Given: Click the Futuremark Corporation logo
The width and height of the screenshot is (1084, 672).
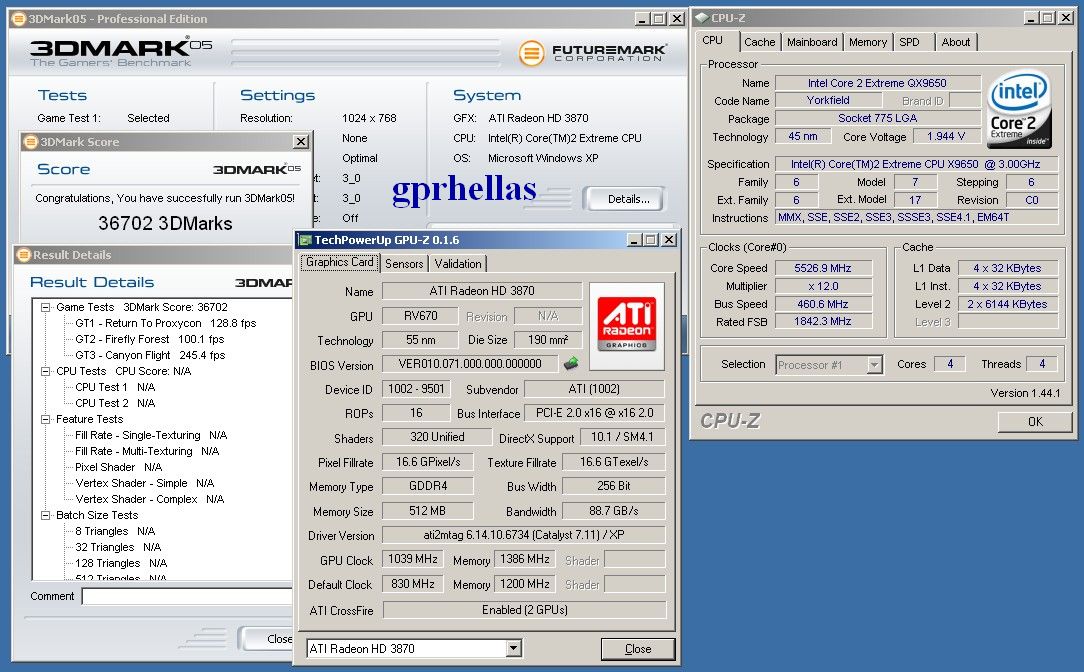Looking at the screenshot, I should 592,53.
